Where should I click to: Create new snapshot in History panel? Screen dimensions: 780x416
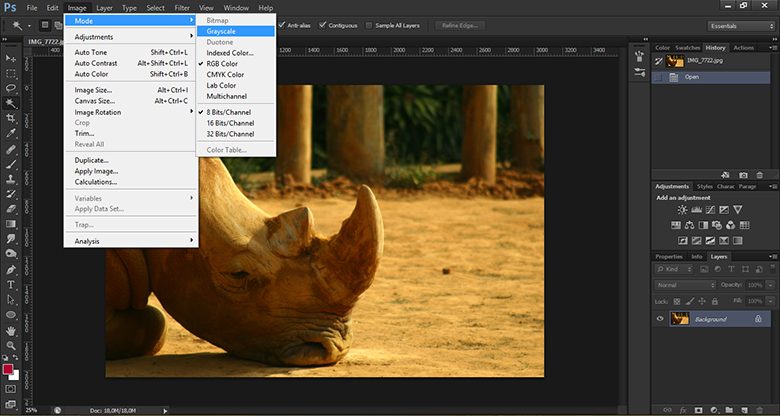pos(742,175)
